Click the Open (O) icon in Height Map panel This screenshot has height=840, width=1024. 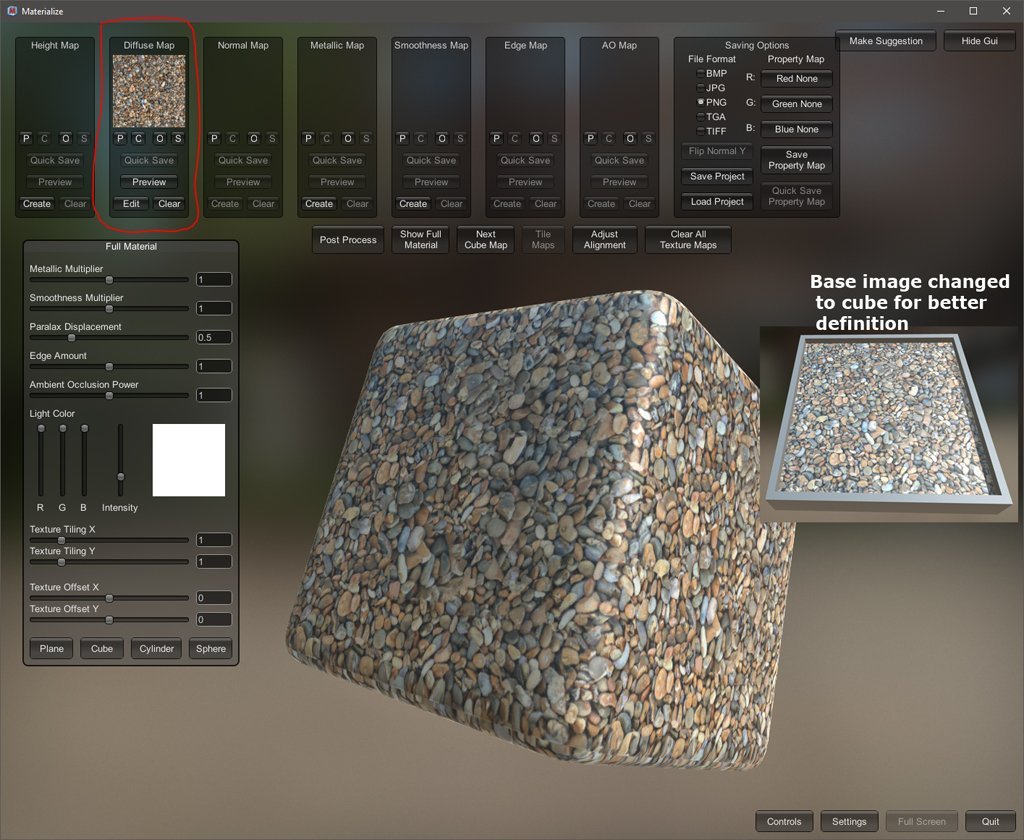point(65,139)
